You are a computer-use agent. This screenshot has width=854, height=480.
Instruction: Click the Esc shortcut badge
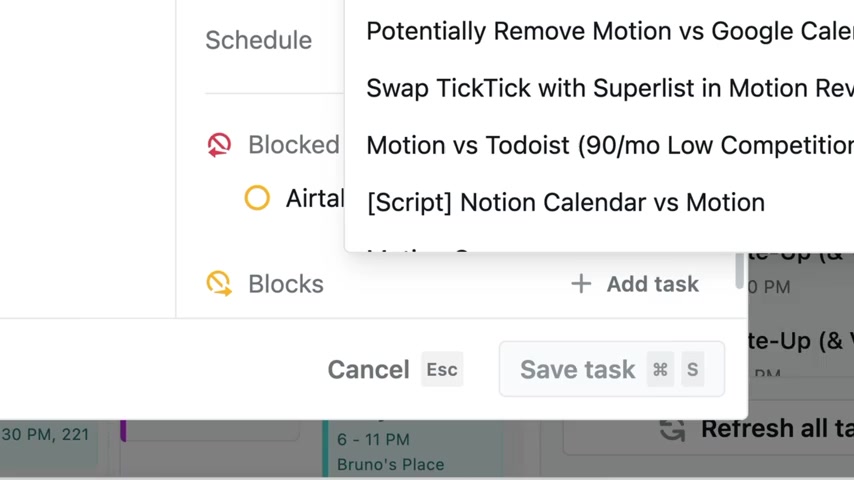[x=442, y=369]
